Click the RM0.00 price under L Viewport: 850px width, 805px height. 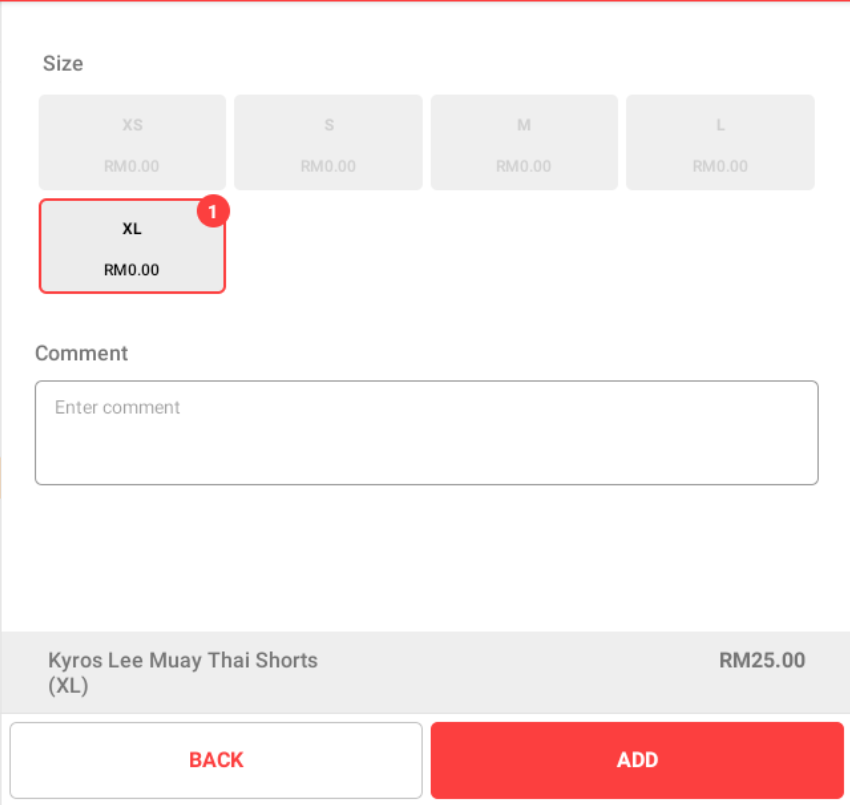pyautogui.click(x=720, y=166)
